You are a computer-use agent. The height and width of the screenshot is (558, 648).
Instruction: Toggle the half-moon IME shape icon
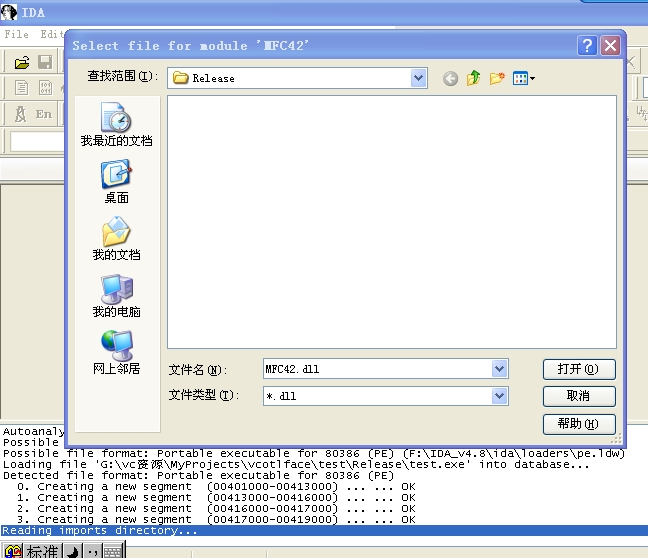(x=74, y=552)
